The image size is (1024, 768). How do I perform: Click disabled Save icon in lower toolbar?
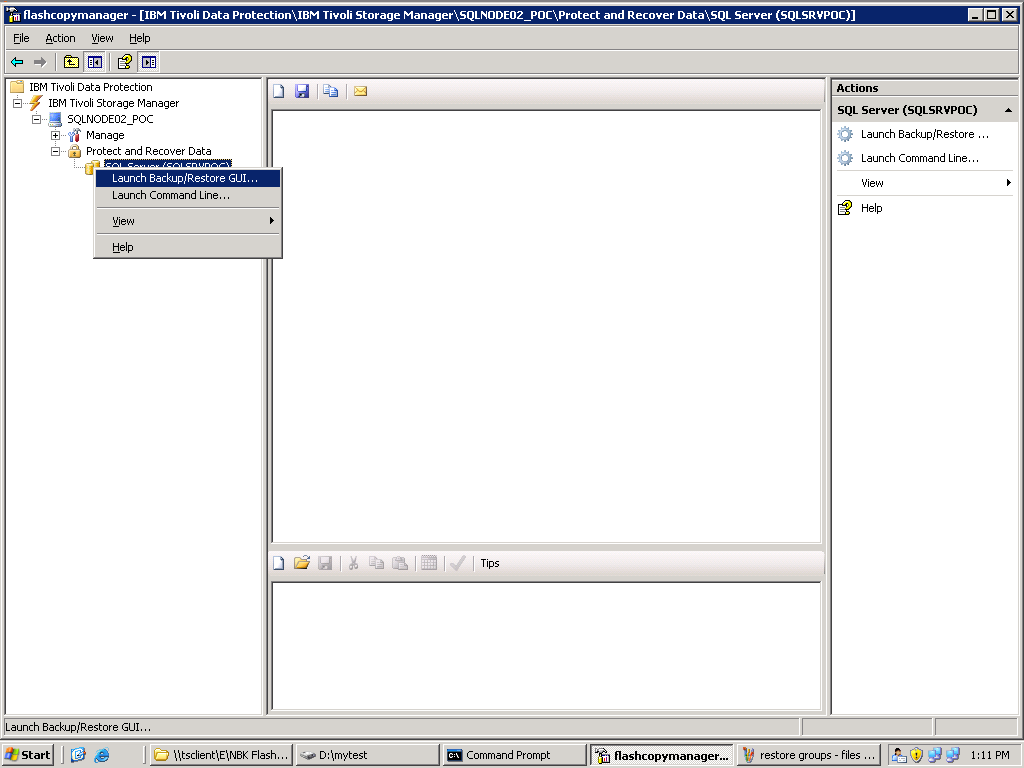(x=325, y=563)
